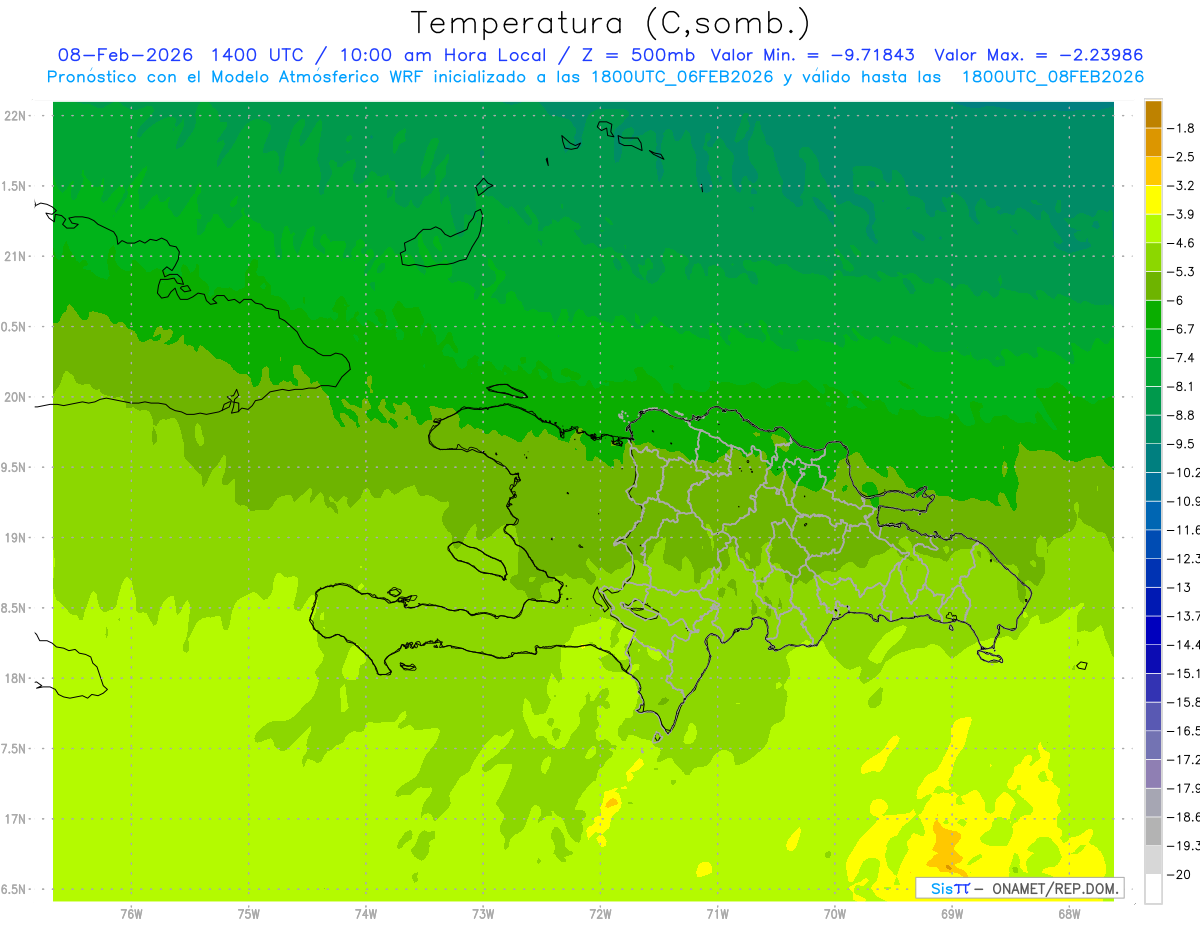Click the Valor Max. = -2.23986 text
This screenshot has width=1200, height=927.
click(1039, 55)
